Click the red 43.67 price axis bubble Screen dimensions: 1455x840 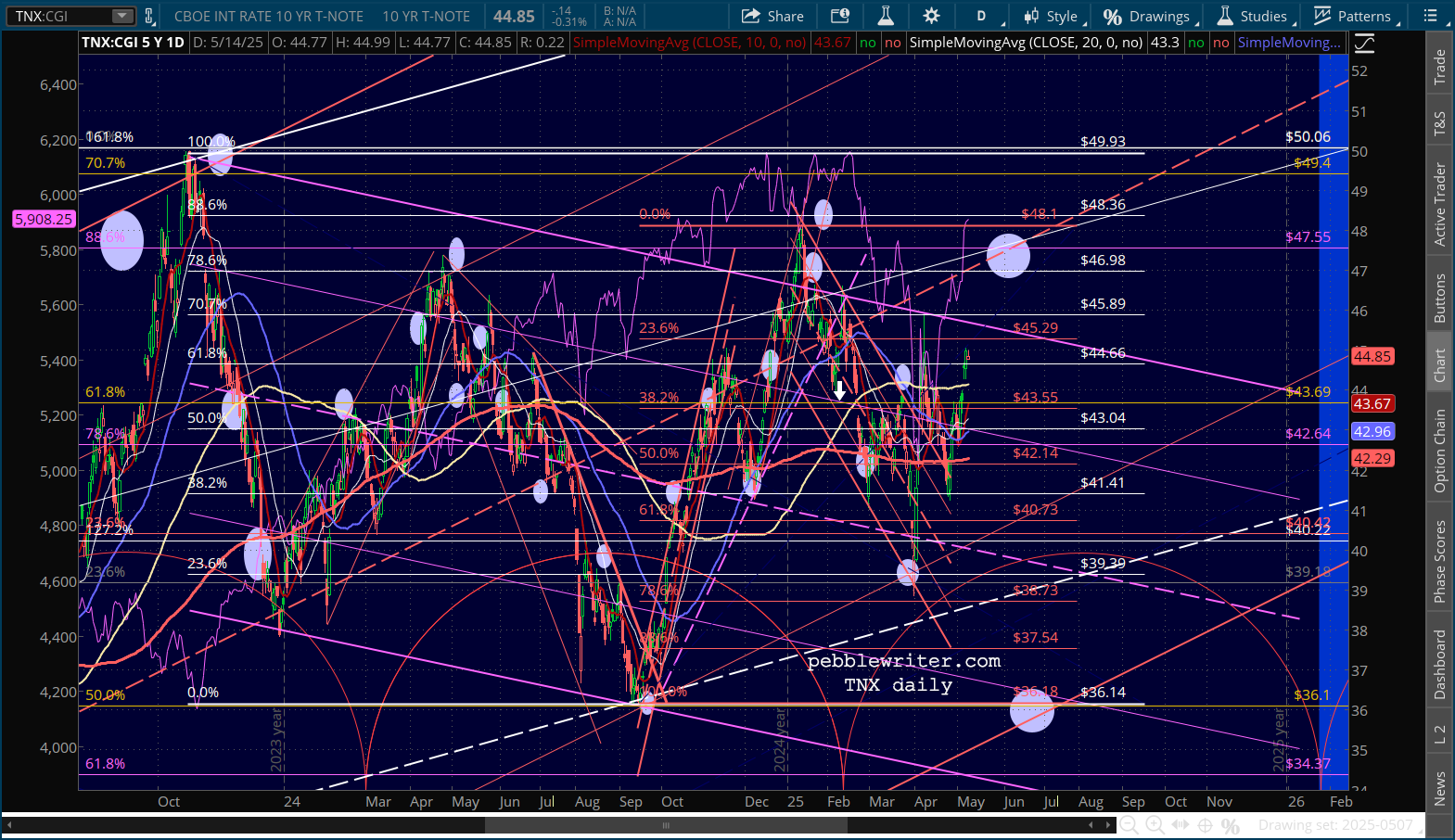coord(1372,404)
